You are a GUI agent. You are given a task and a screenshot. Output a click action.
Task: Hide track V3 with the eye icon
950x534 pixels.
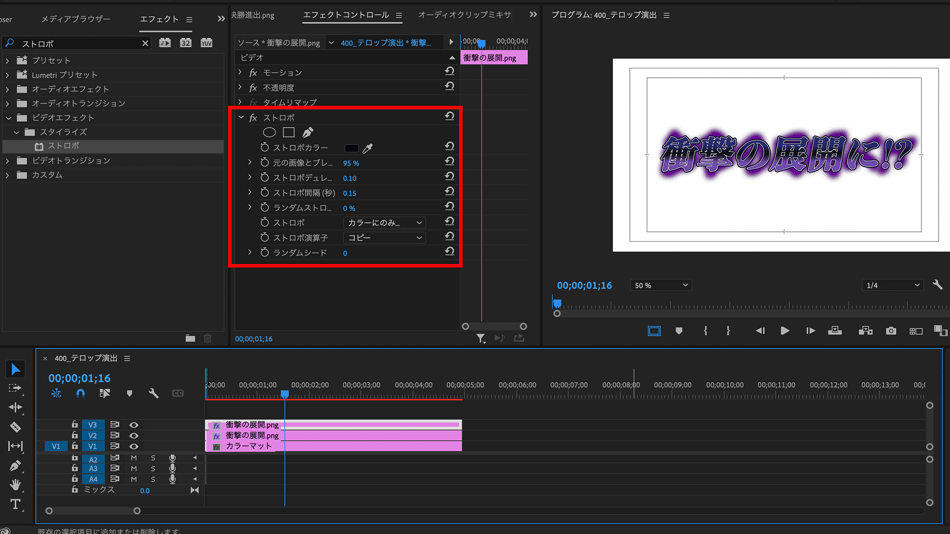(x=134, y=425)
